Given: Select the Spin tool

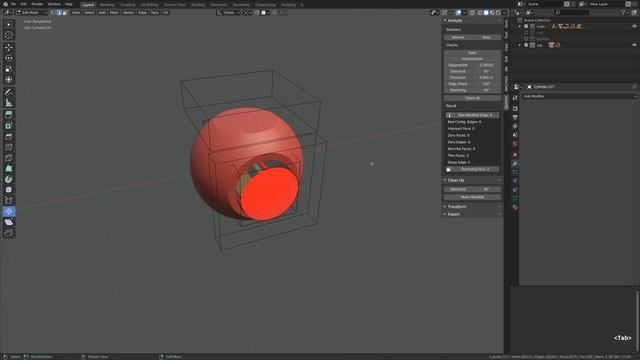Looking at the screenshot, I should point(9,179).
